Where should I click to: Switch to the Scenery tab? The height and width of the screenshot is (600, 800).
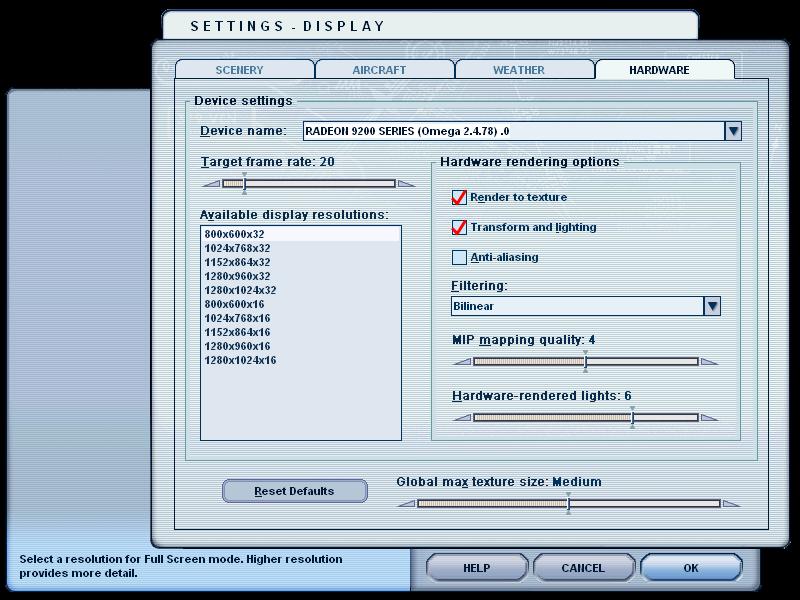[240, 70]
